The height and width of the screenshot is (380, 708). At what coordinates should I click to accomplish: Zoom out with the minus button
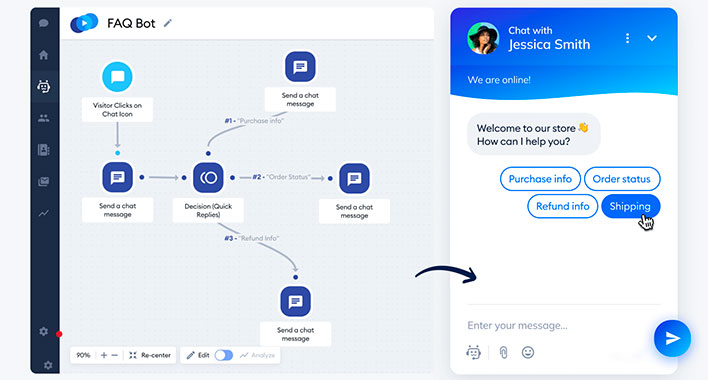pos(115,355)
